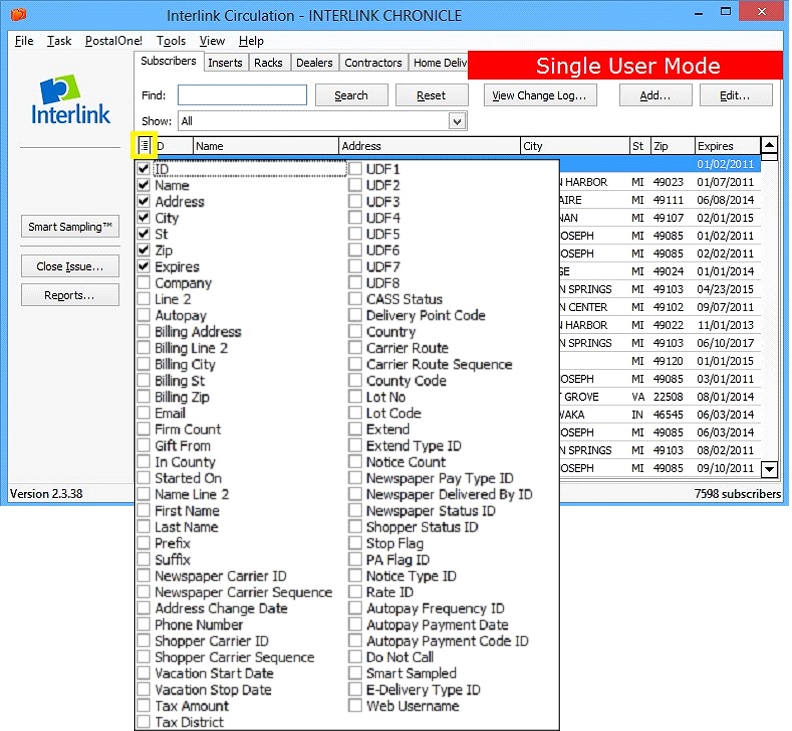Open View Change Log
The width and height of the screenshot is (792, 731).
point(540,95)
